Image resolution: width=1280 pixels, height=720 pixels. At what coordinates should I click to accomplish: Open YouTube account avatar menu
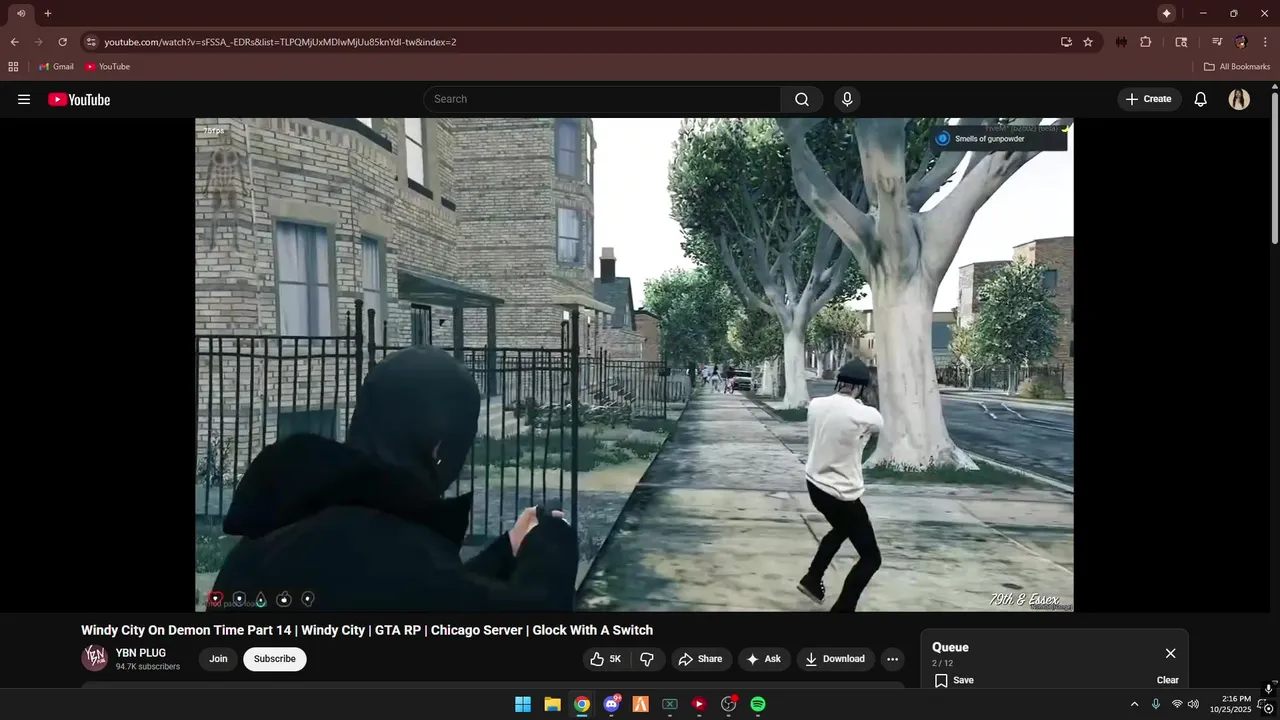[1239, 99]
